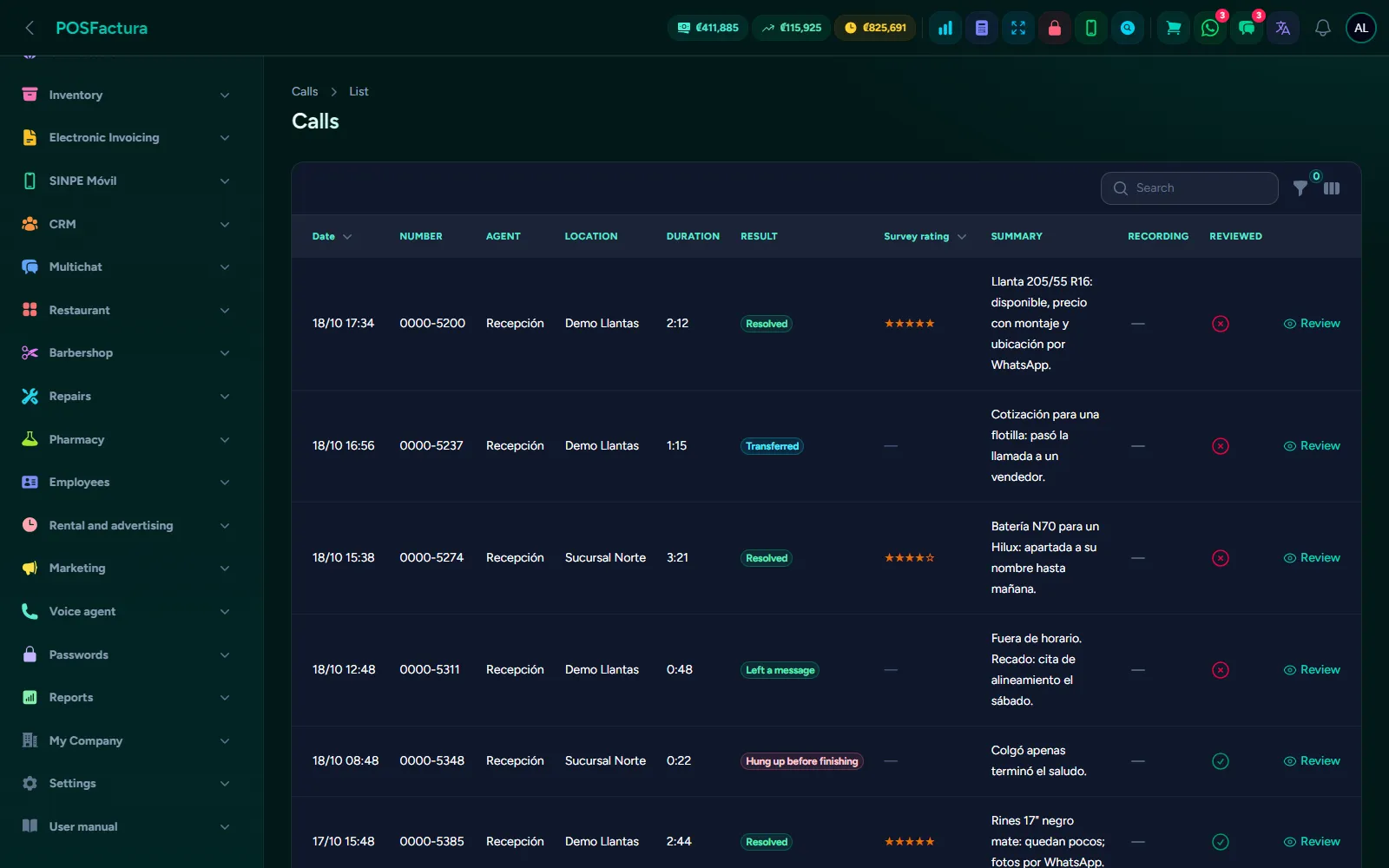Toggle fullscreen with the expand arrows icon
Image resolution: width=1389 pixels, height=868 pixels.
(1018, 28)
